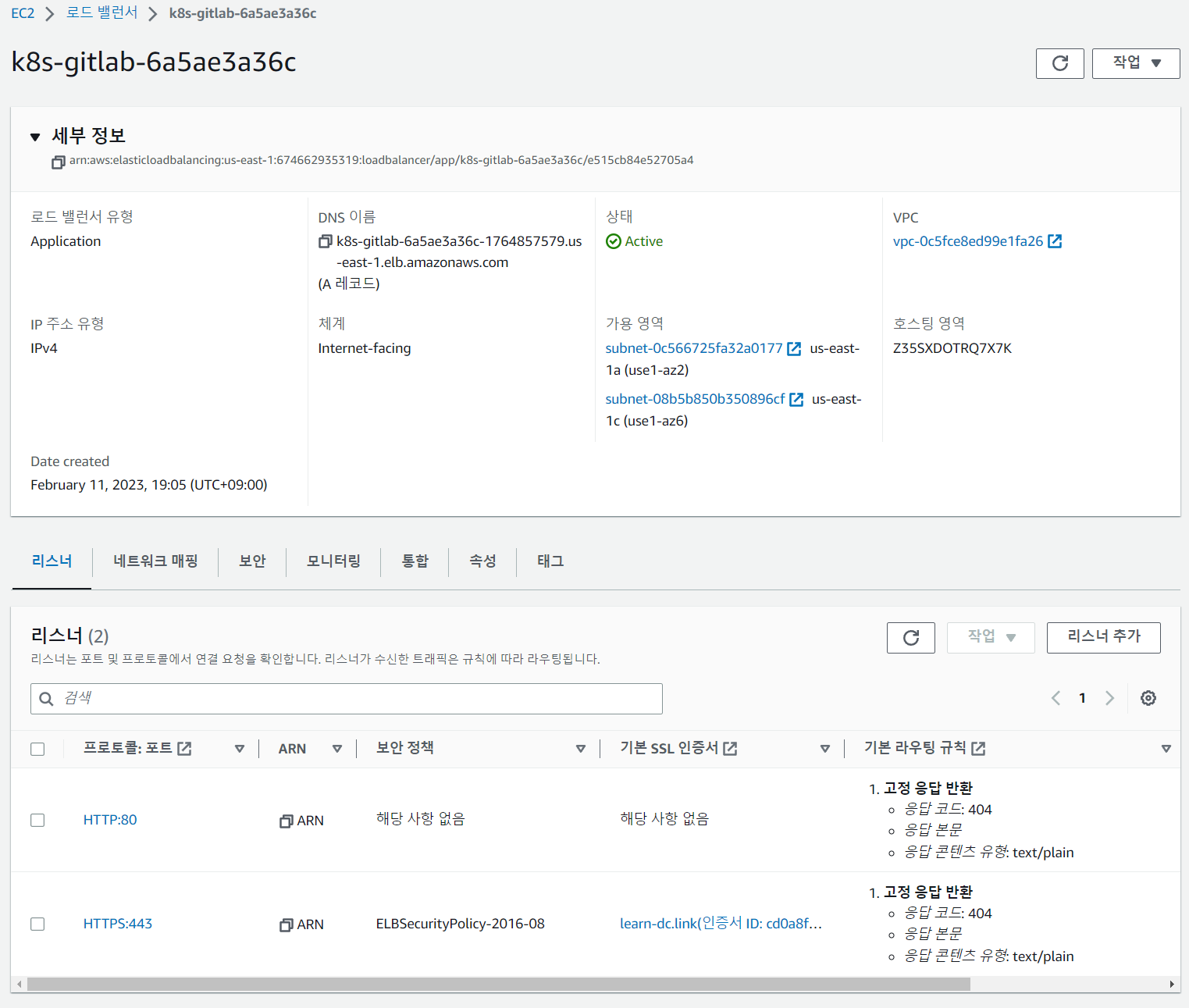Image resolution: width=1189 pixels, height=1008 pixels.
Task: Refresh the load balancer details page
Action: (1059, 63)
